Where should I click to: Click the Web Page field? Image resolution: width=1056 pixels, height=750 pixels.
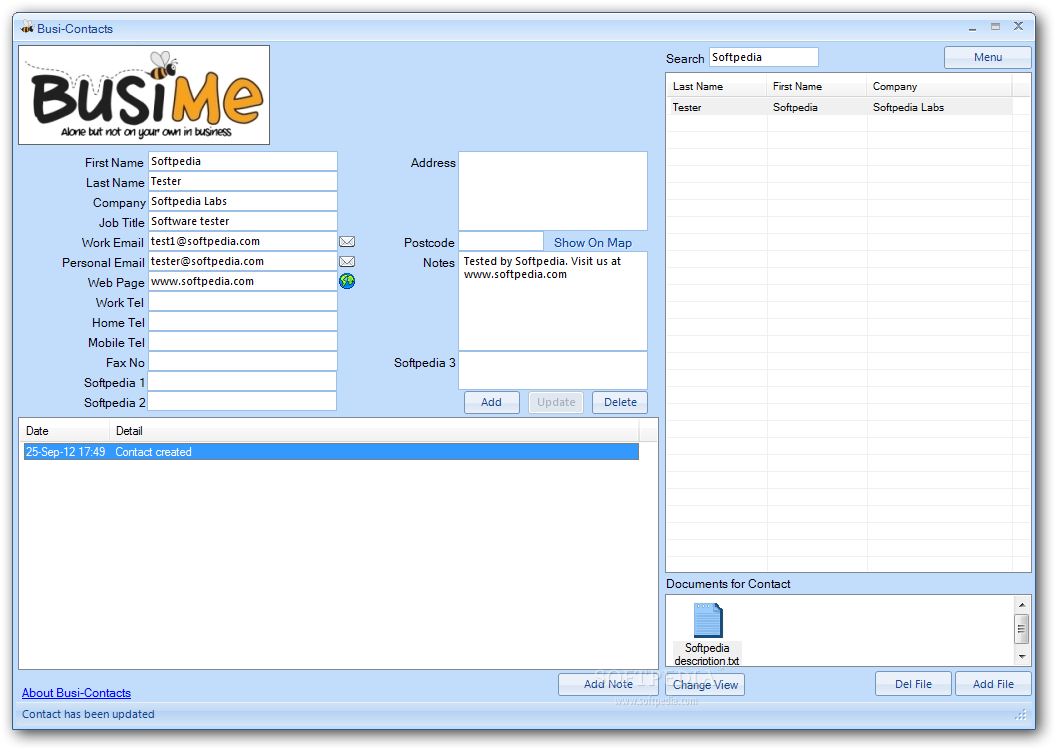(242, 281)
